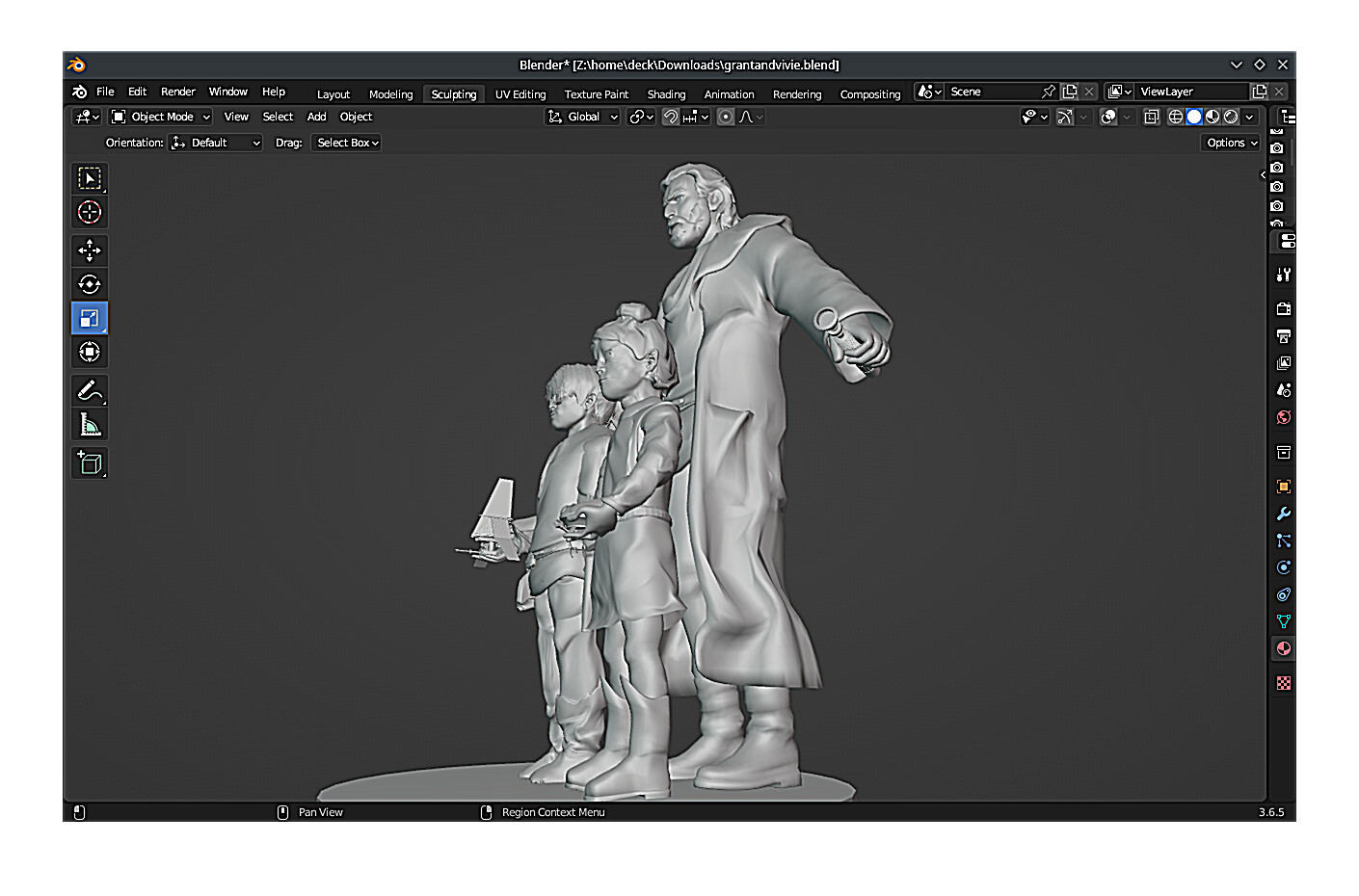Open the Render menu
Image resolution: width=1359 pixels, height=896 pixels.
177,92
